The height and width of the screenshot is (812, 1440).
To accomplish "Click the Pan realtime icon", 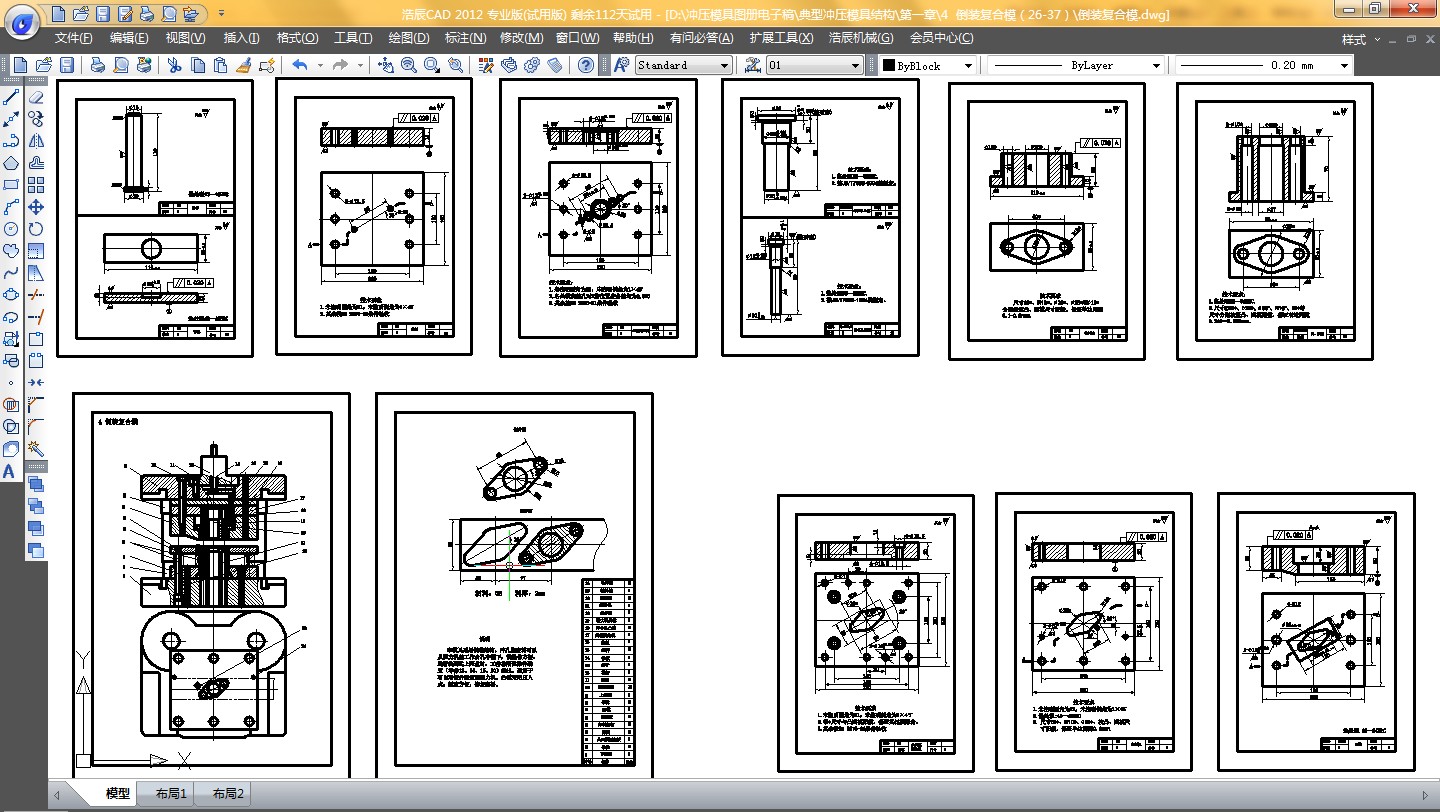I will [x=386, y=65].
